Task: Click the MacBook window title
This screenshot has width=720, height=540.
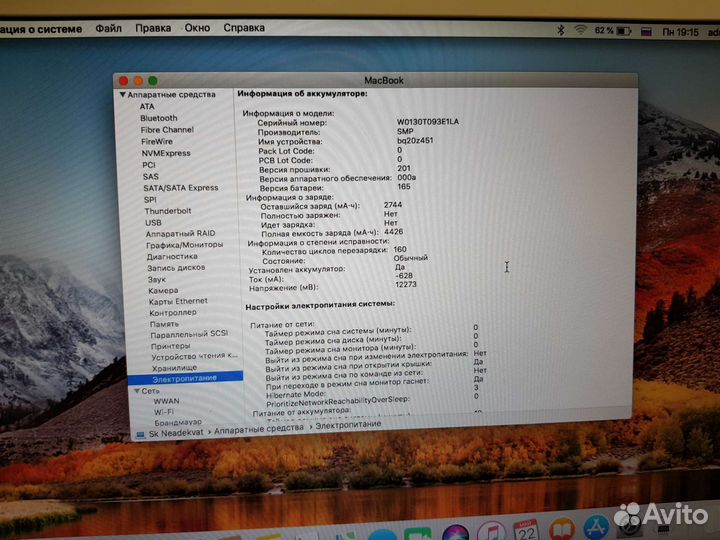Action: (384, 80)
